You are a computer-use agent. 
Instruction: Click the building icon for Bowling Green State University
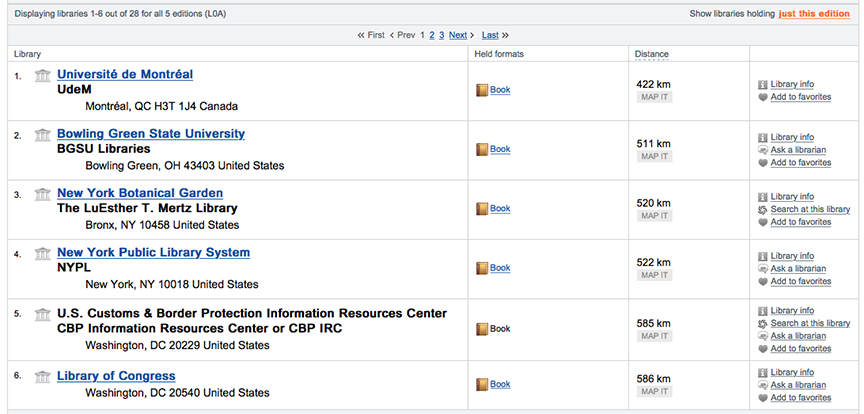[x=42, y=135]
